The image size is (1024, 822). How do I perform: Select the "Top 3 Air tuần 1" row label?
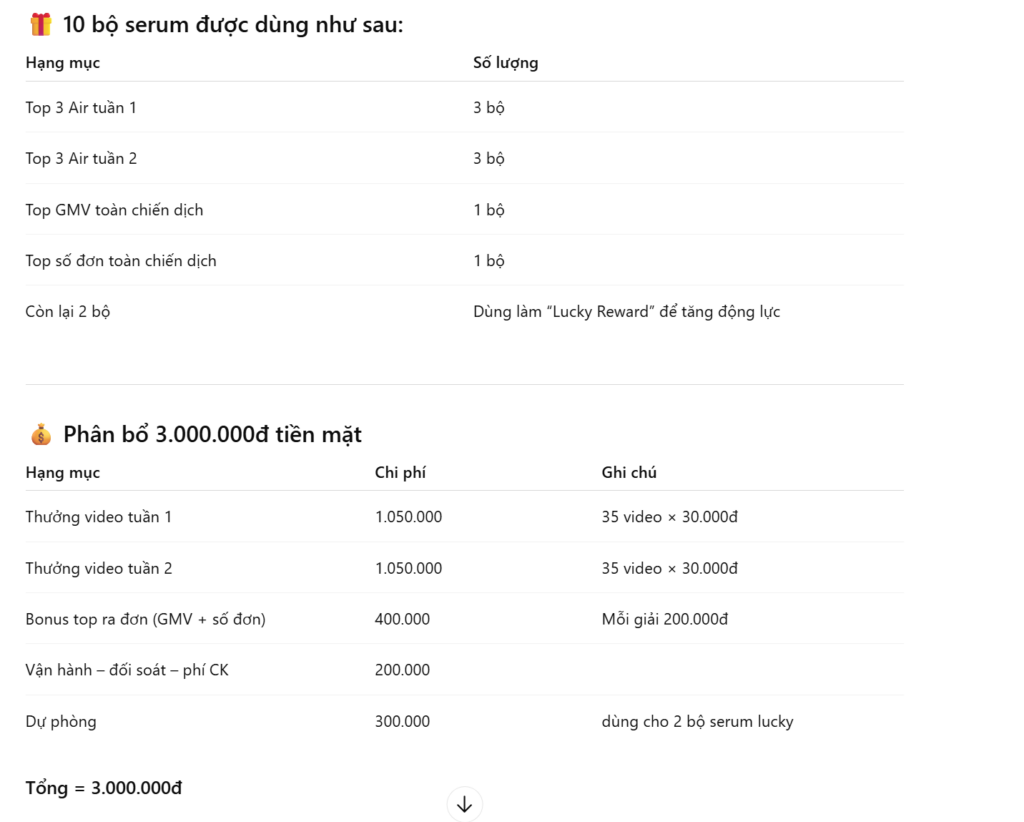(81, 108)
